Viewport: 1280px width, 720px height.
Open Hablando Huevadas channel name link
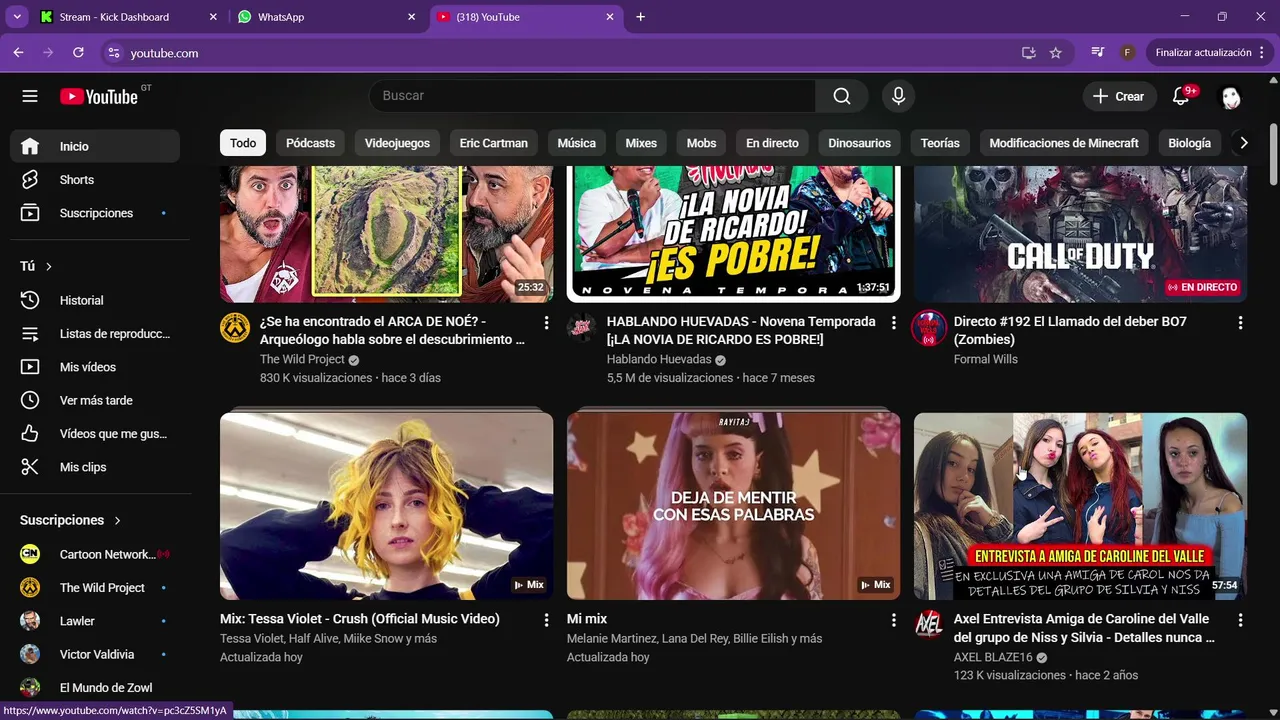pos(659,359)
